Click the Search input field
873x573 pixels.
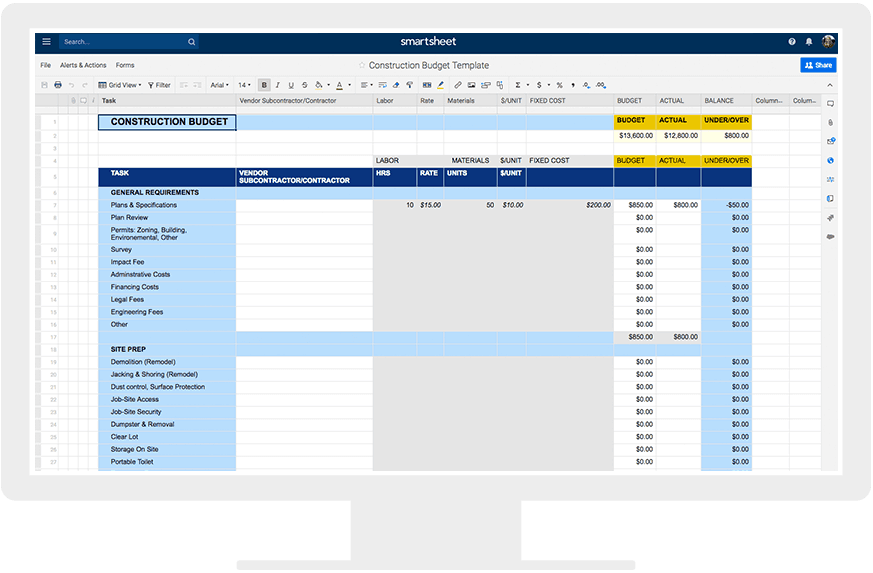coord(120,42)
